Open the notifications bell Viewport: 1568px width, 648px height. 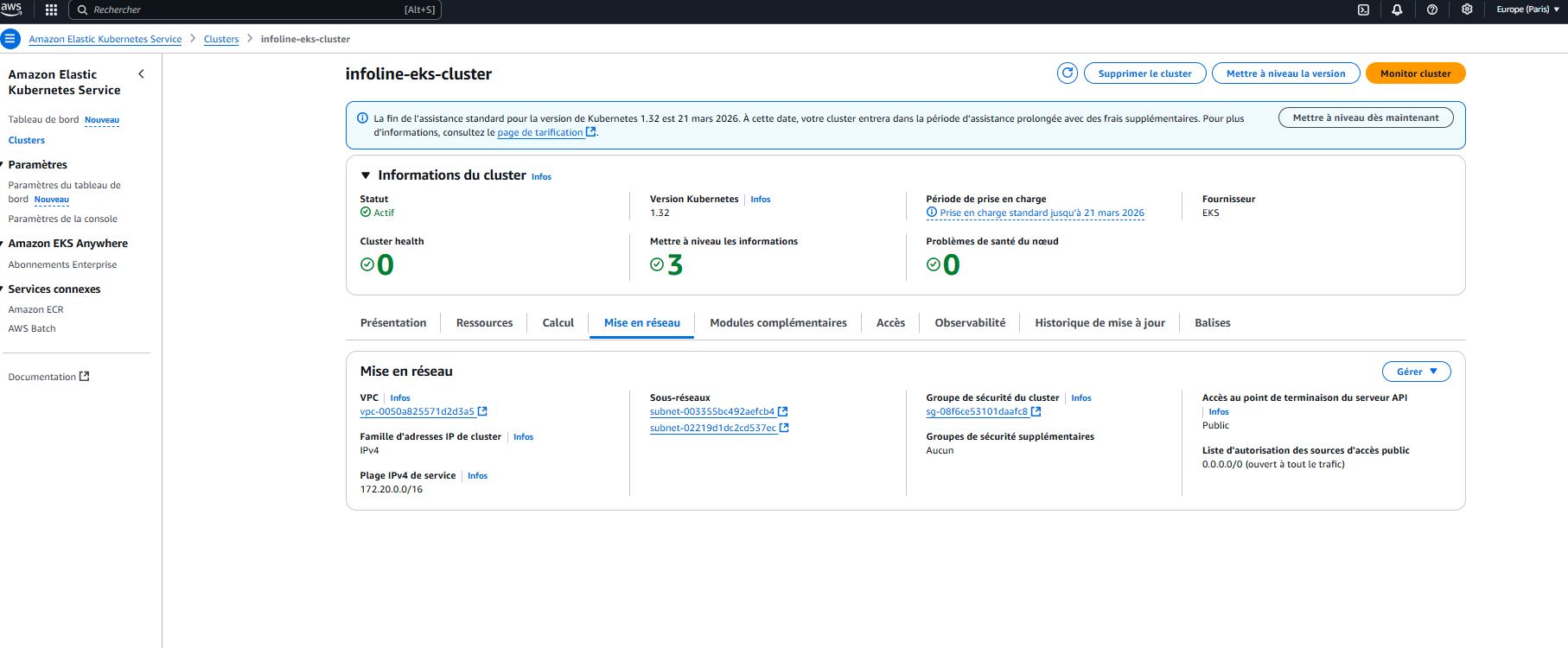[1397, 10]
